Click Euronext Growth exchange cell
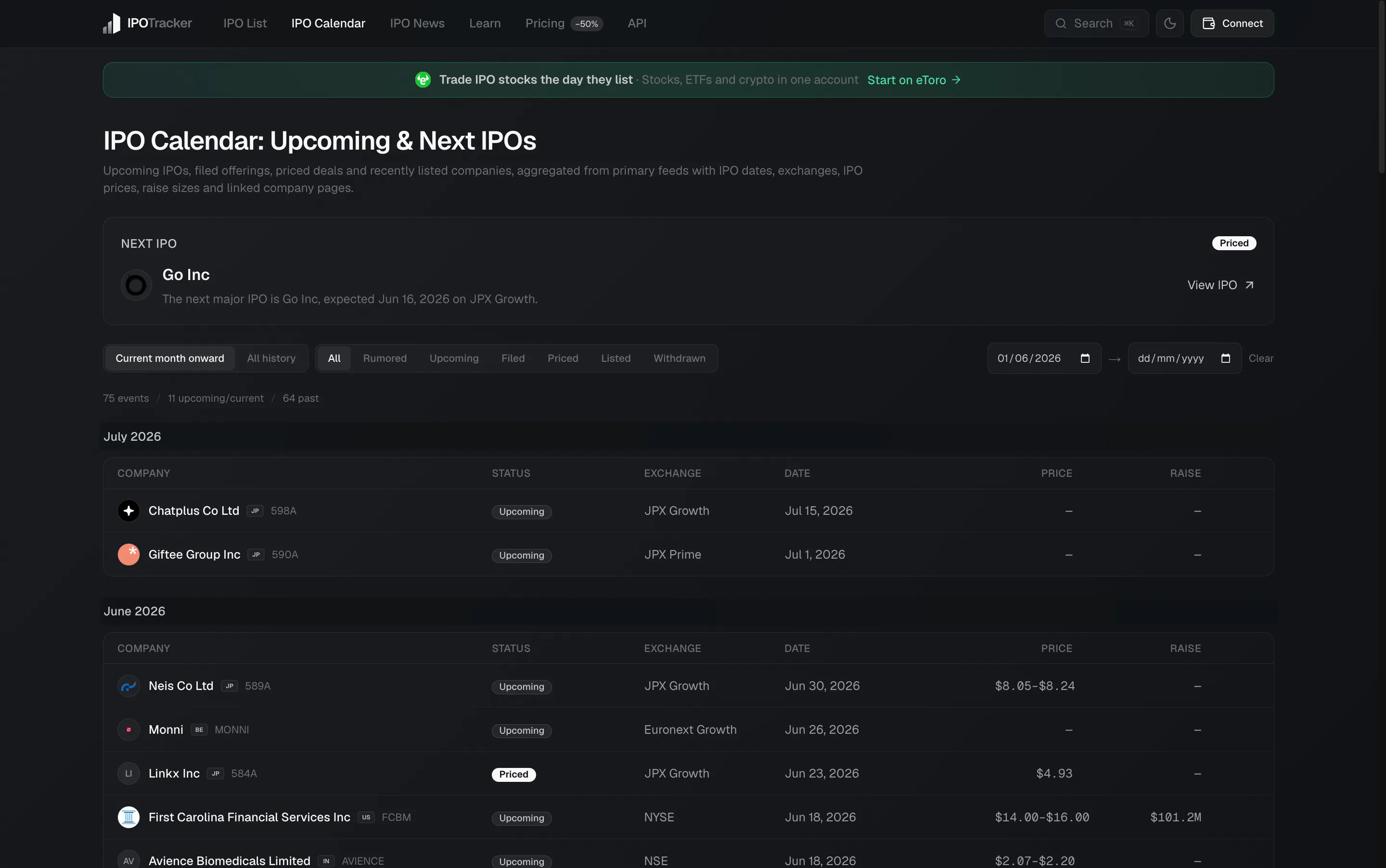Viewport: 1386px width, 868px height. pos(690,729)
